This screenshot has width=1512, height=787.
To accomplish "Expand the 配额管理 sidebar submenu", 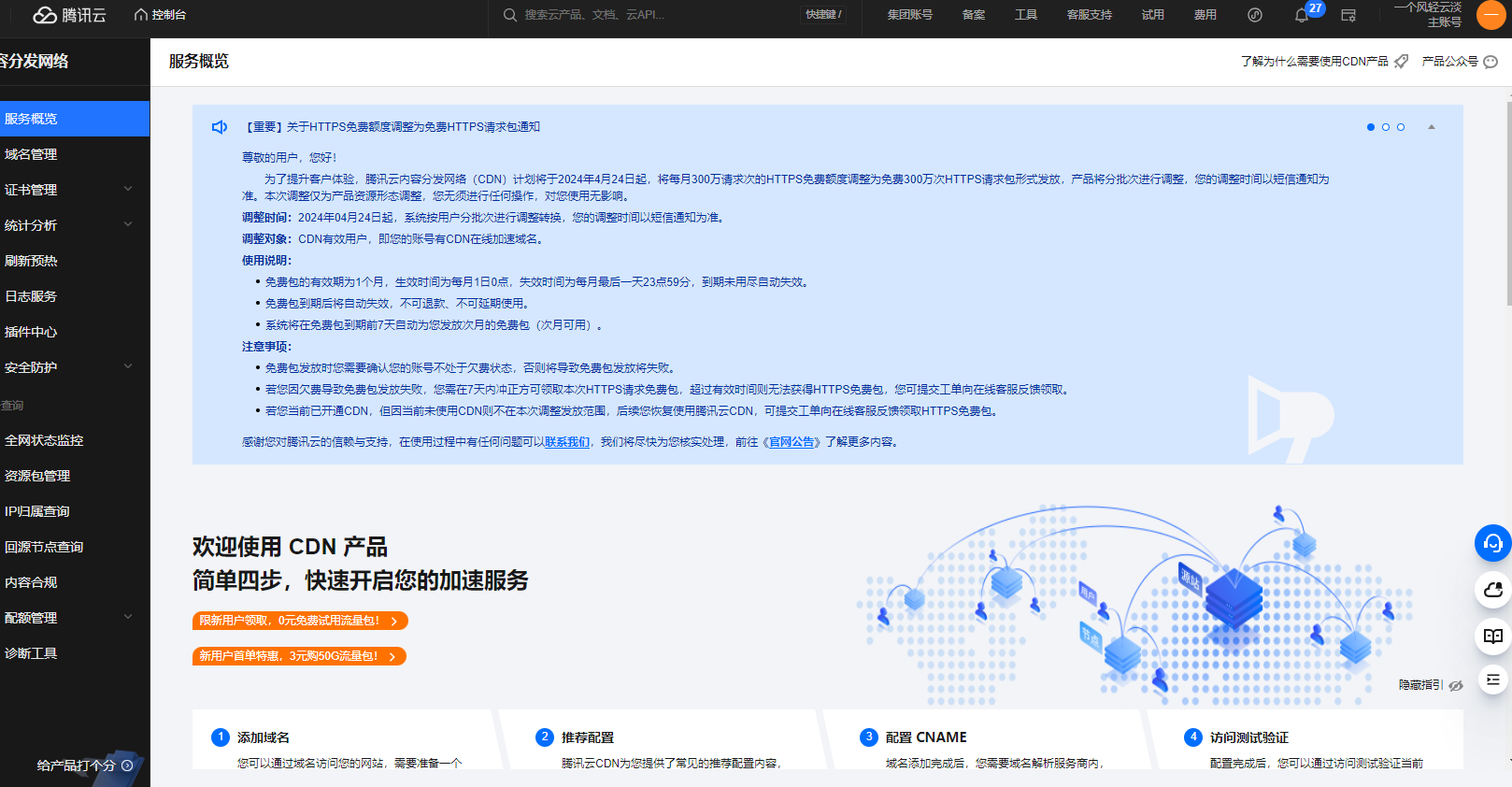I will click(128, 618).
